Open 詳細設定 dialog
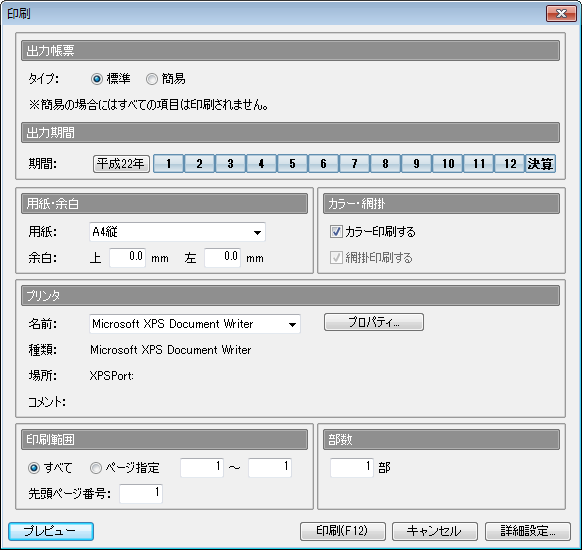This screenshot has height=550, width=582. (x=527, y=531)
